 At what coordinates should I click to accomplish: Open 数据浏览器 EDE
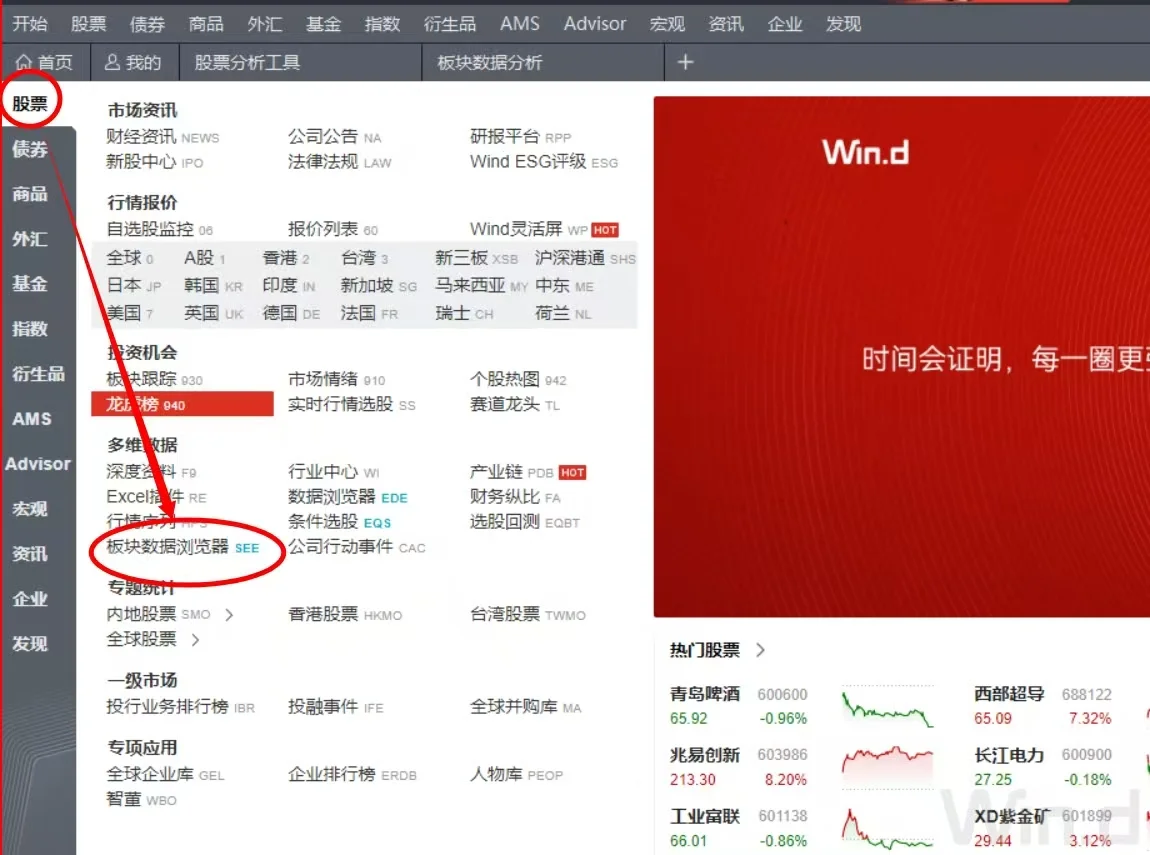348,496
